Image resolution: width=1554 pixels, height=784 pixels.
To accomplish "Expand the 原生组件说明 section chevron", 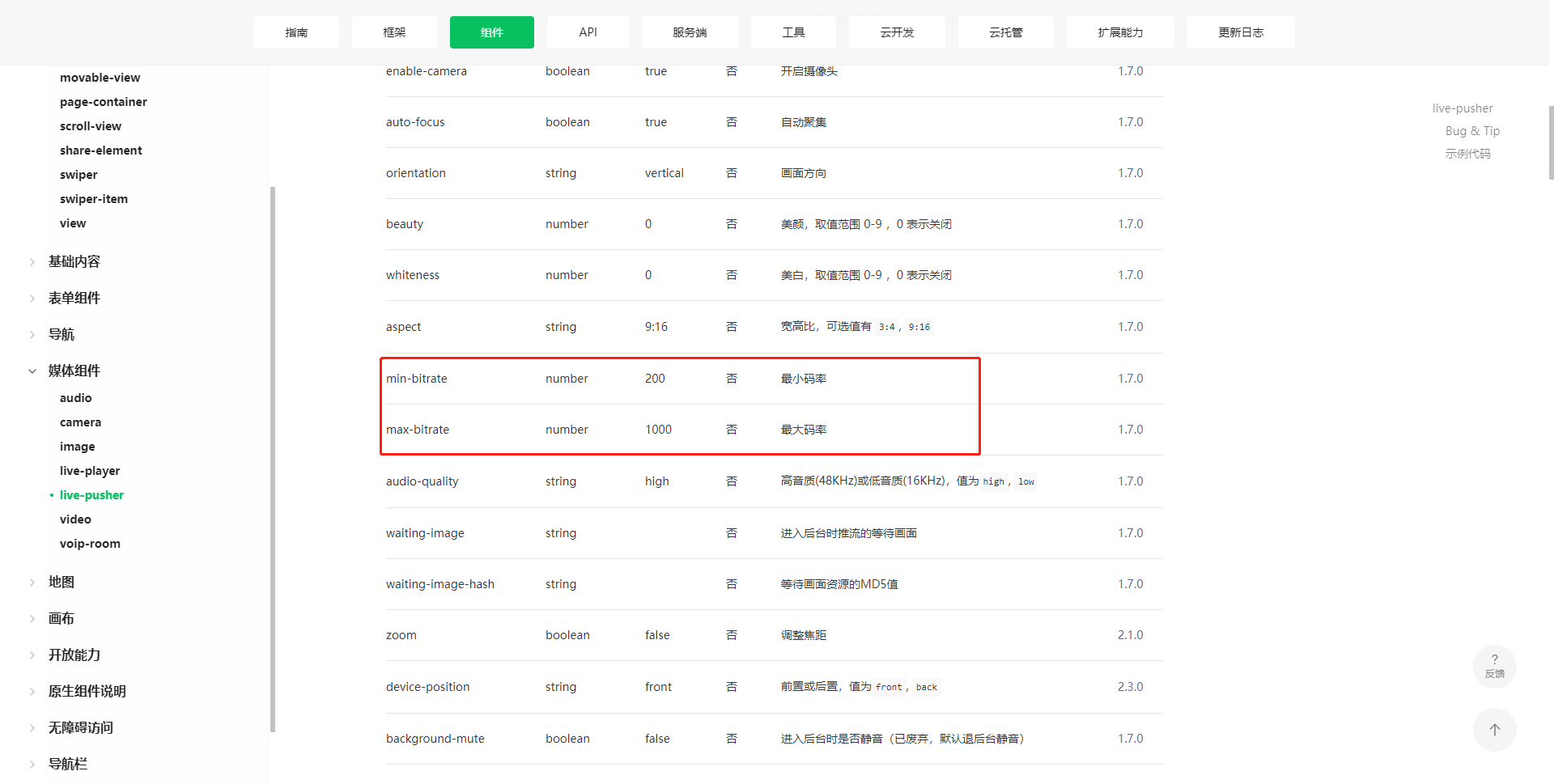I will 32,691.
